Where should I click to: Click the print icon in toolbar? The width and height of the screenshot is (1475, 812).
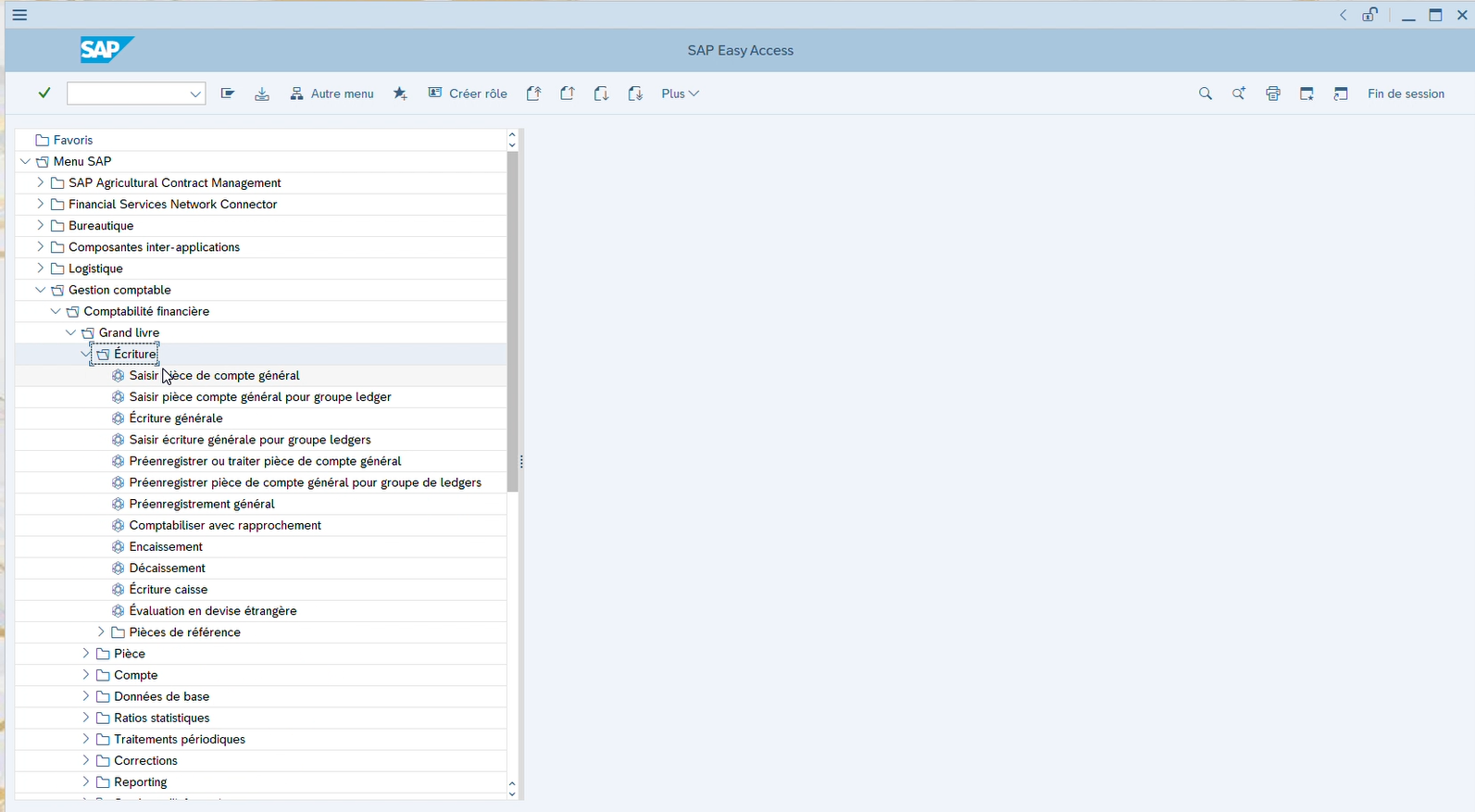[x=1273, y=94]
